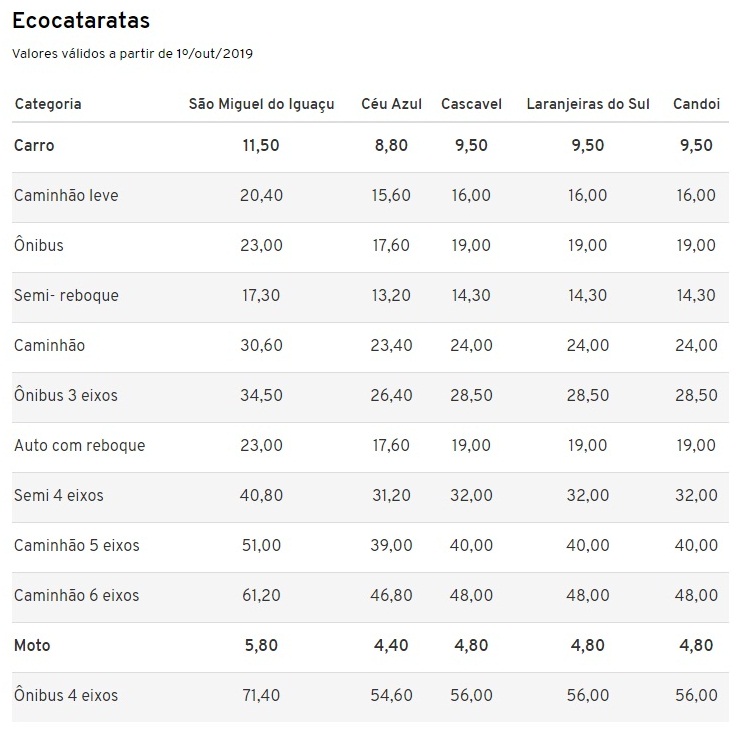Viewport: 743px width, 735px height.
Task: Select the Ônibus 4 eixos row label
Action: pyautogui.click(x=66, y=695)
